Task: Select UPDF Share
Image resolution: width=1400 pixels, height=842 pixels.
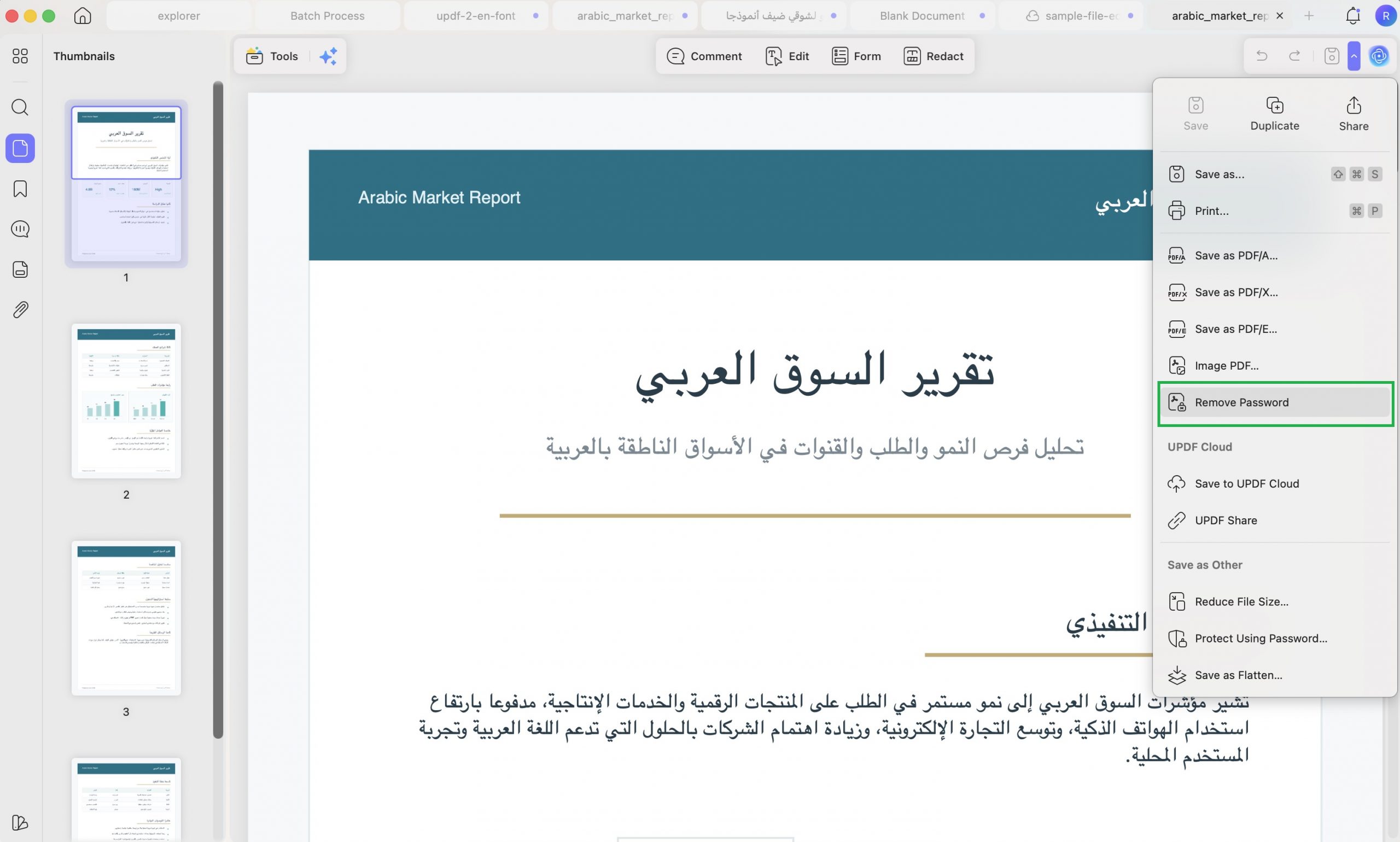Action: click(x=1275, y=521)
